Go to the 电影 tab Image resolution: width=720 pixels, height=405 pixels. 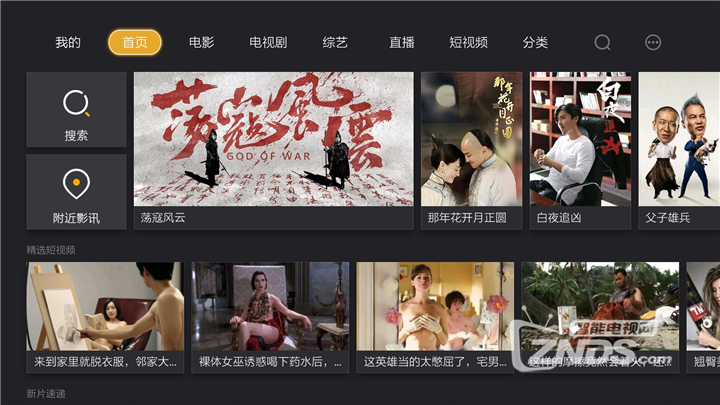point(202,43)
